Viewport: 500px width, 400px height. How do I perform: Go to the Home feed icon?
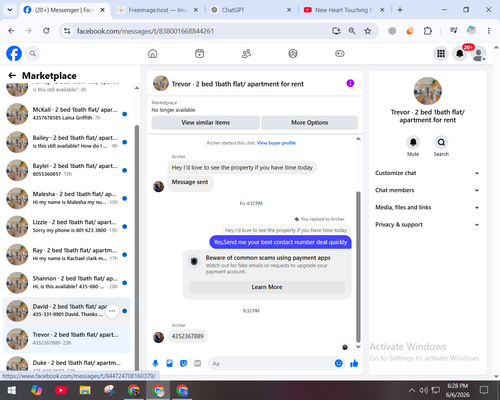[153, 53]
